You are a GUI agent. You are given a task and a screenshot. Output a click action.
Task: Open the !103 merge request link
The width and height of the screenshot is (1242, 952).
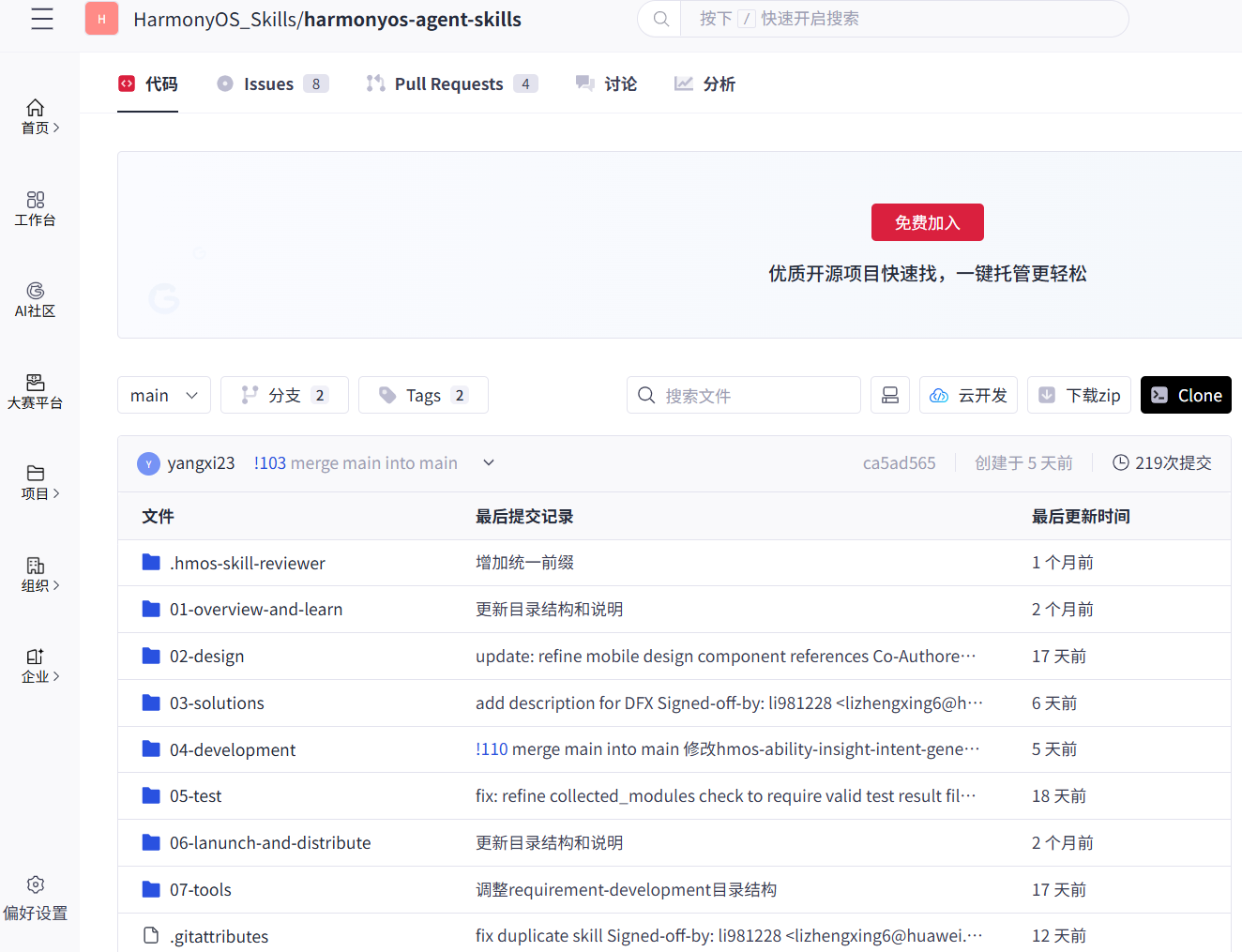tap(270, 462)
